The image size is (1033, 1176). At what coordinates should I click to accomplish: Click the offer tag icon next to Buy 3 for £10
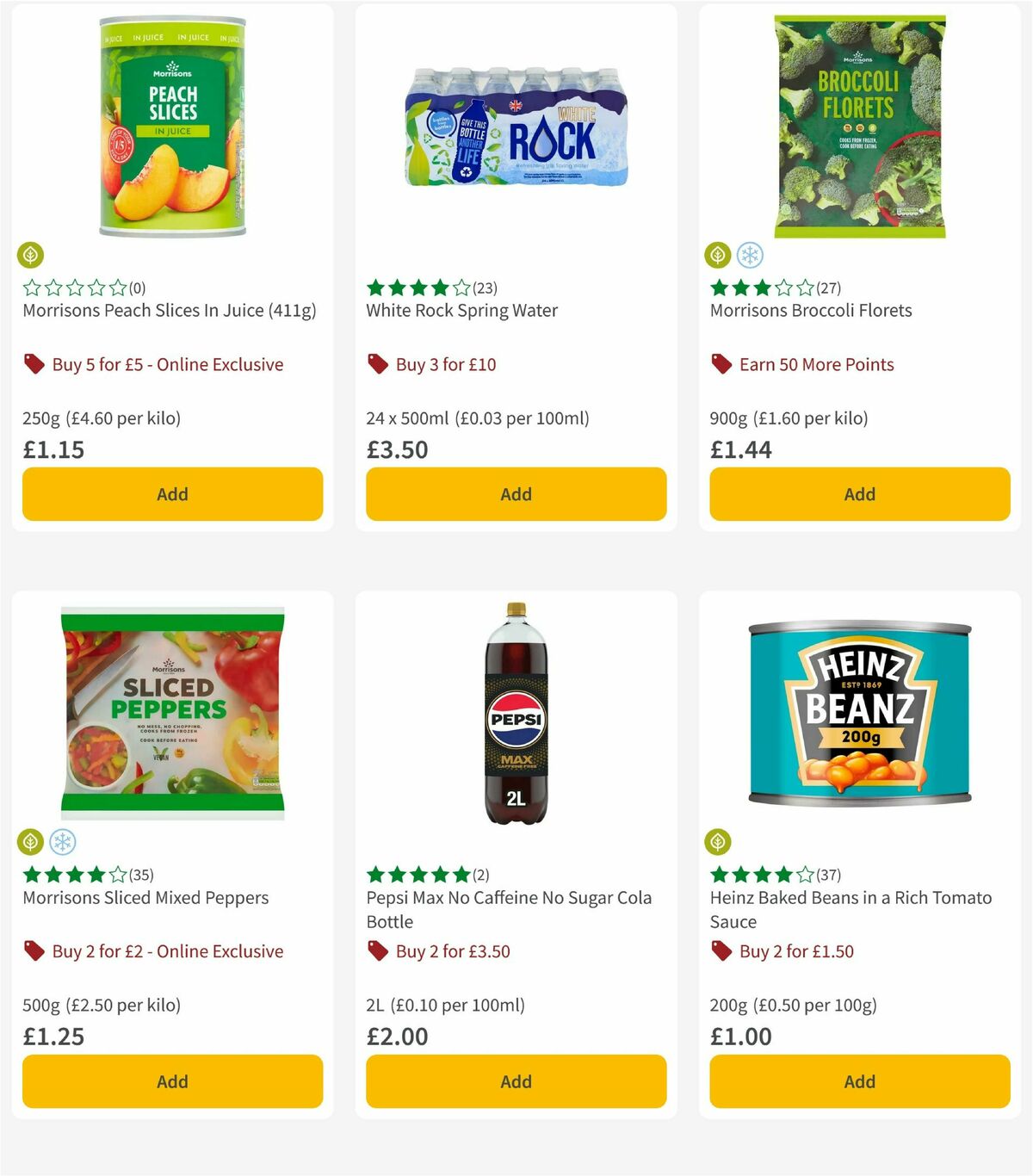(x=378, y=364)
